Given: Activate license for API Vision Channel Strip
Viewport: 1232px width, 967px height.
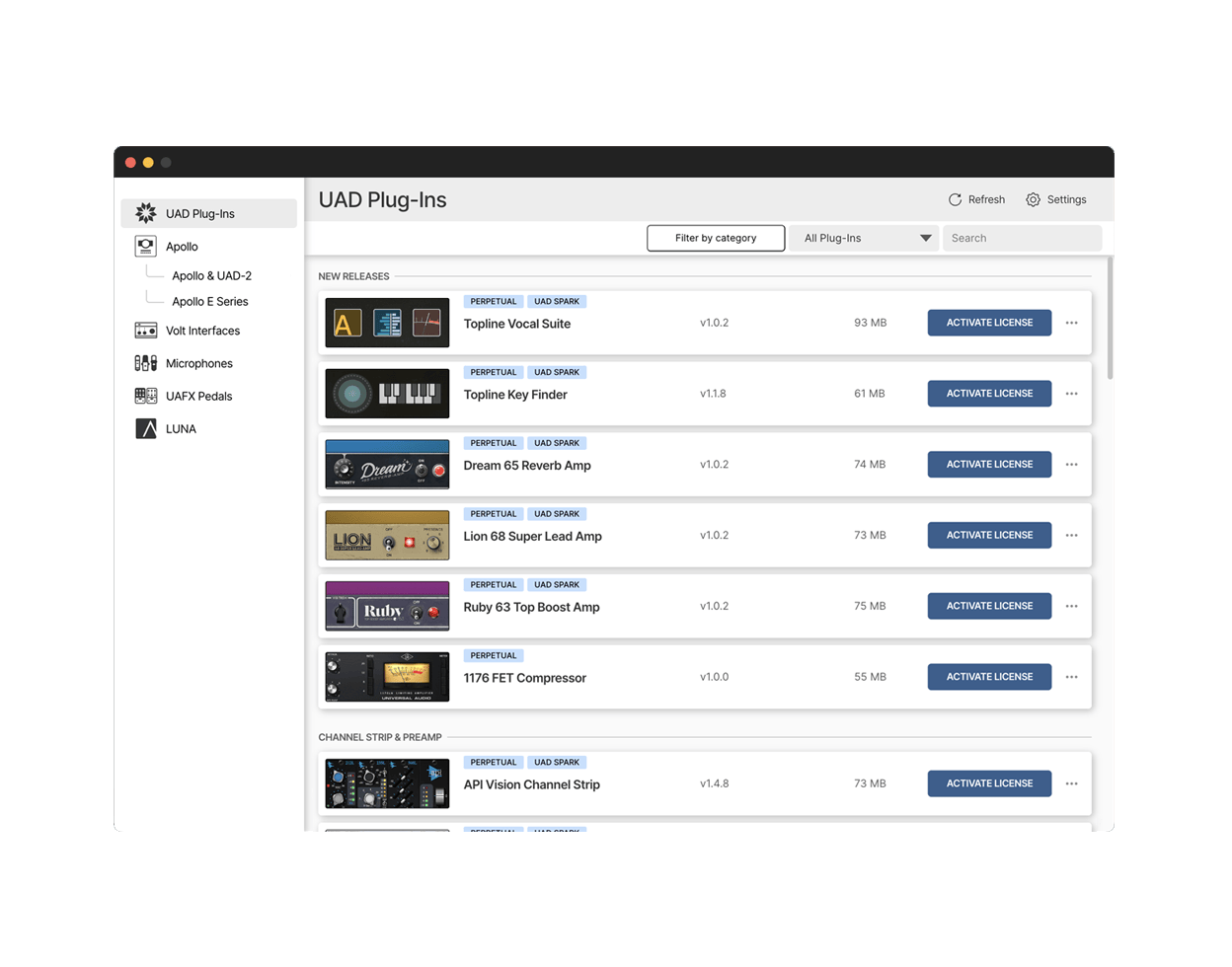Looking at the screenshot, I should coord(989,783).
